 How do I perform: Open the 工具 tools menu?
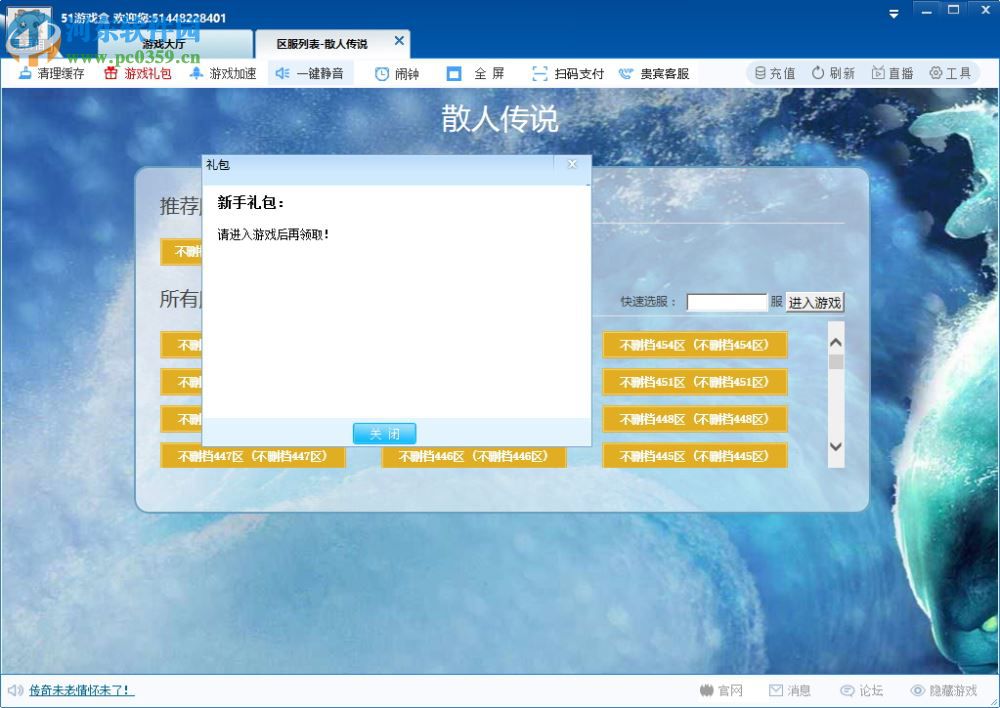[950, 72]
